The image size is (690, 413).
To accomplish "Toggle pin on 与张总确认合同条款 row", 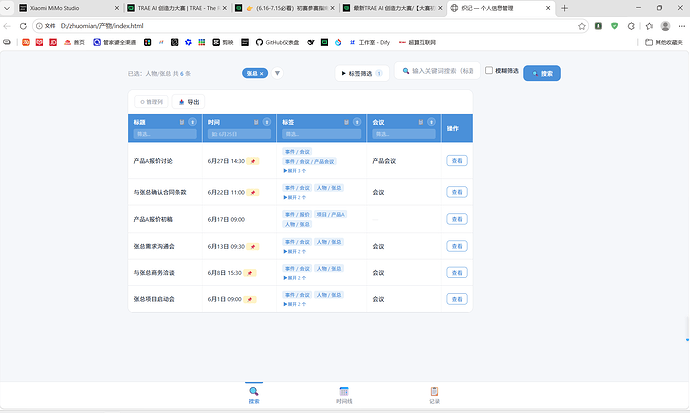I will 253,193.
